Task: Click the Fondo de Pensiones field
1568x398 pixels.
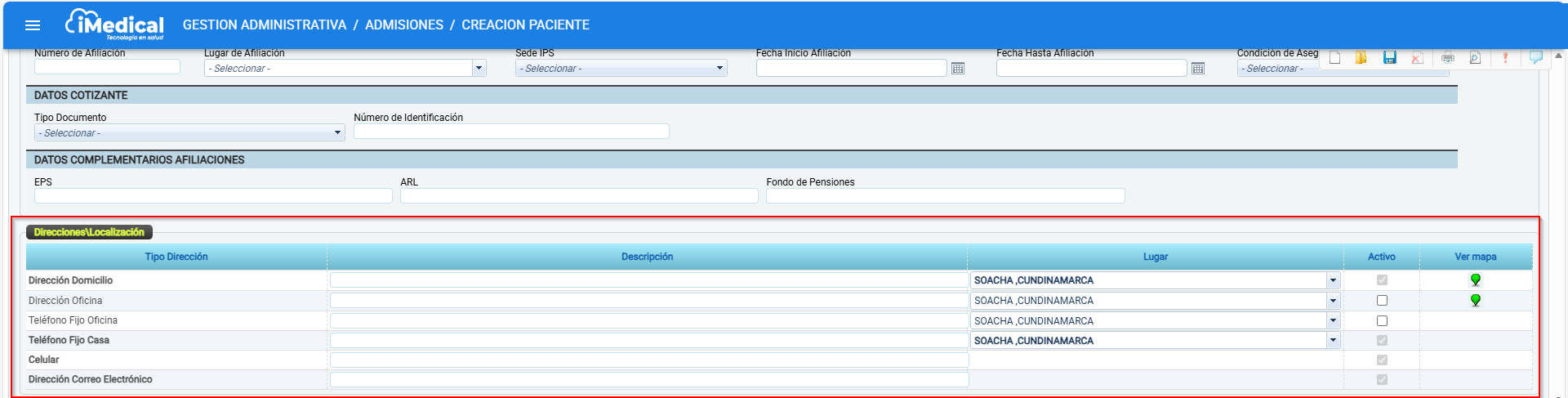Action: (x=946, y=196)
